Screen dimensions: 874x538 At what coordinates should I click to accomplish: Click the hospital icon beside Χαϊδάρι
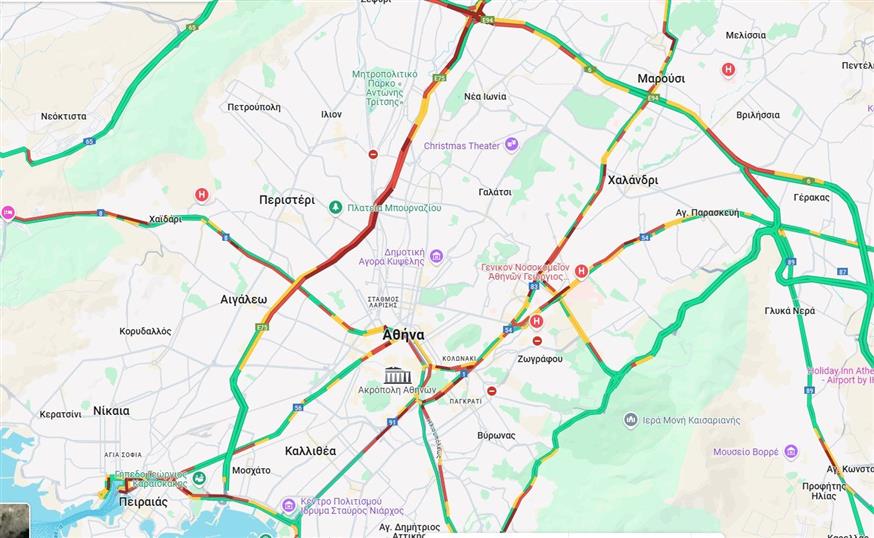click(x=202, y=195)
